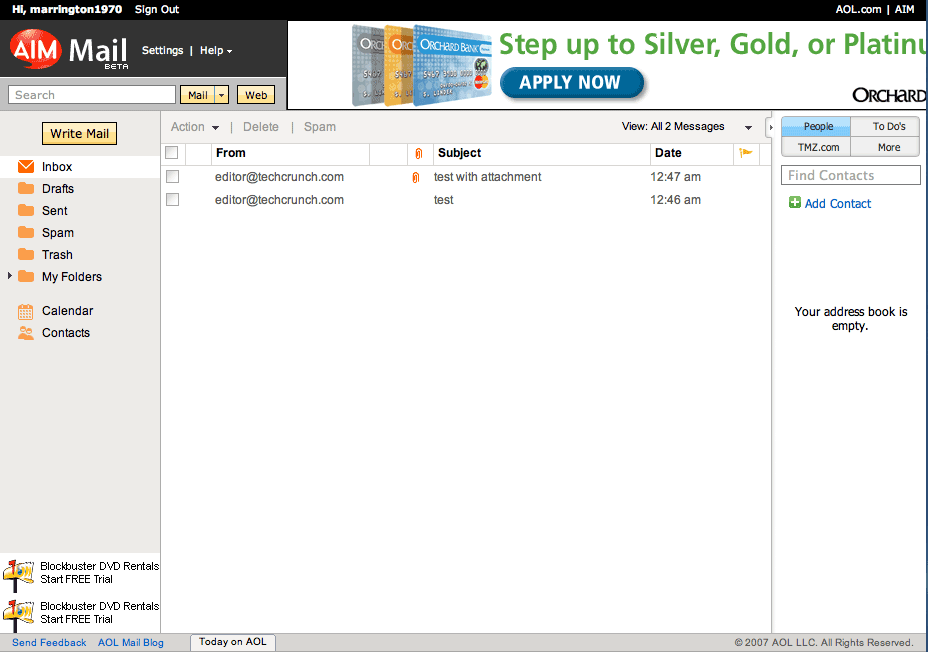Image resolution: width=928 pixels, height=652 pixels.
Task: Open the 'test with attachment' message
Action: [487, 177]
